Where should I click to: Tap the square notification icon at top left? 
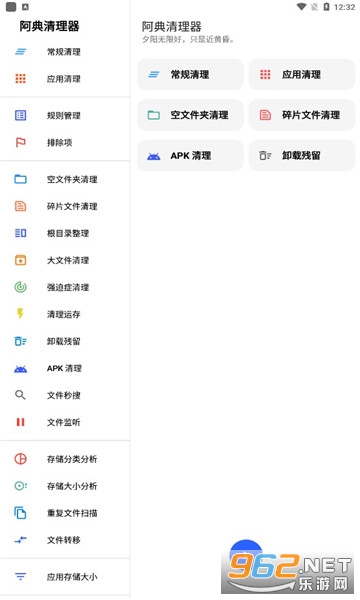[x=11, y=7]
